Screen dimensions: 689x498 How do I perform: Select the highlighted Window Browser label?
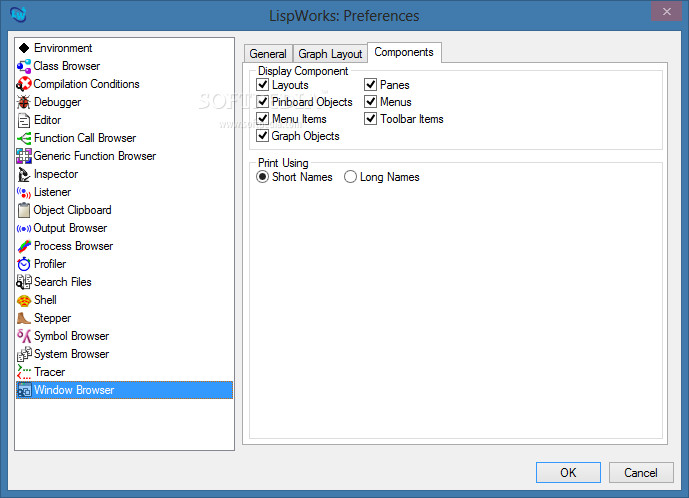[74, 390]
